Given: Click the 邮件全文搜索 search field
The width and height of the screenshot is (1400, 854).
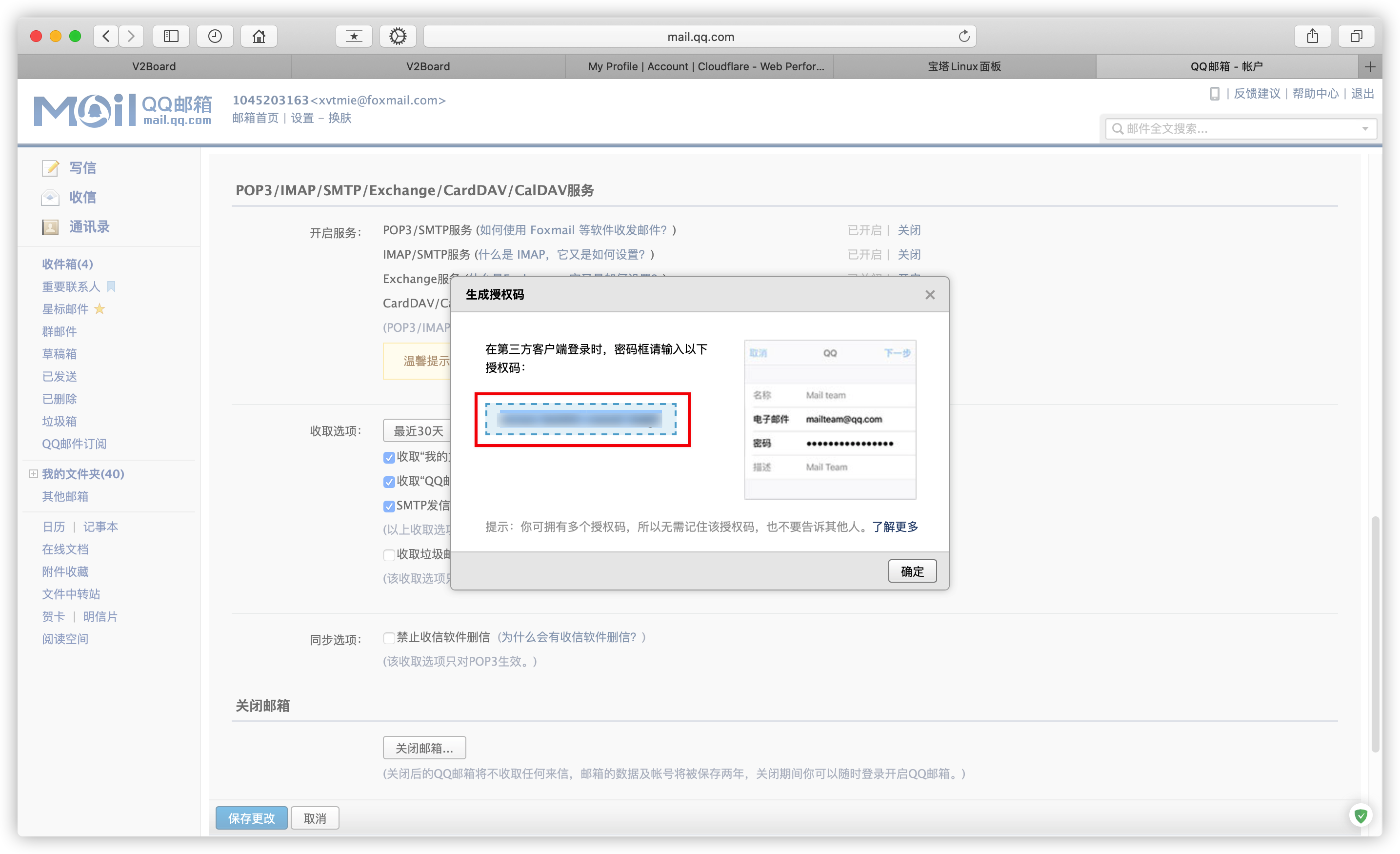Looking at the screenshot, I should point(1240,128).
